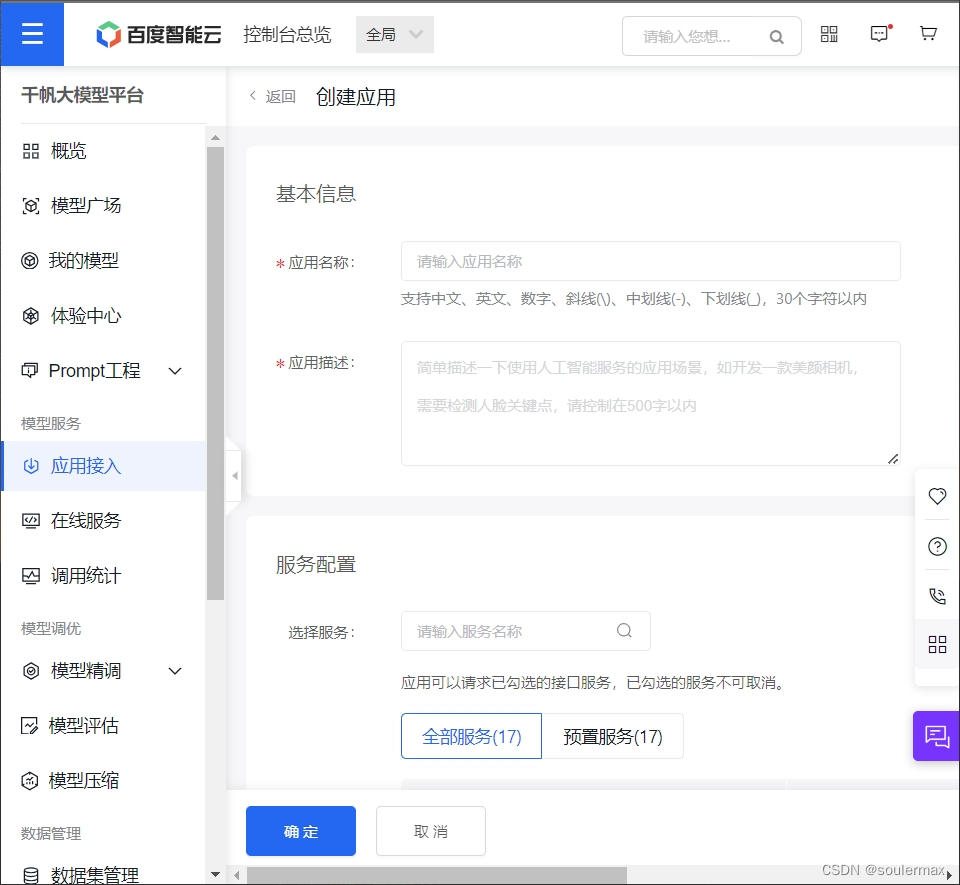Image resolution: width=960 pixels, height=885 pixels.
Task: Click the search icon in 选择服务 field
Action: pos(624,630)
